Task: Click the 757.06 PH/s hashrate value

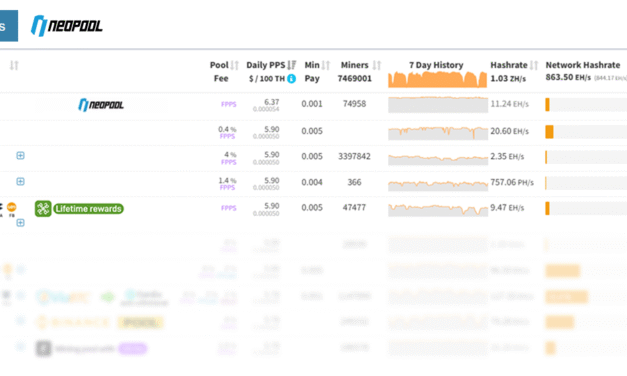Action: (512, 182)
